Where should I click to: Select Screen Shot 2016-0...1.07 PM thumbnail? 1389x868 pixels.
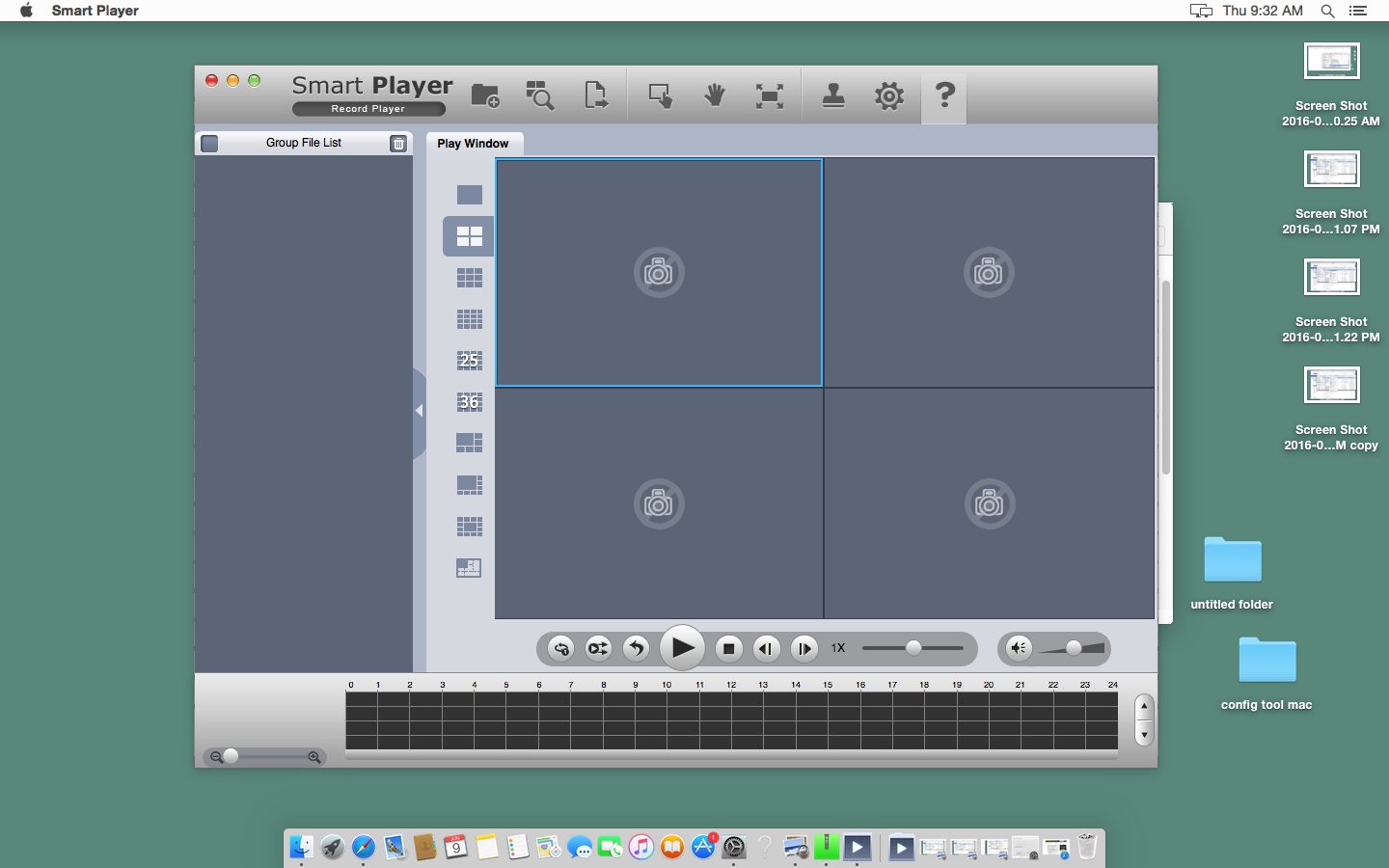[x=1332, y=169]
